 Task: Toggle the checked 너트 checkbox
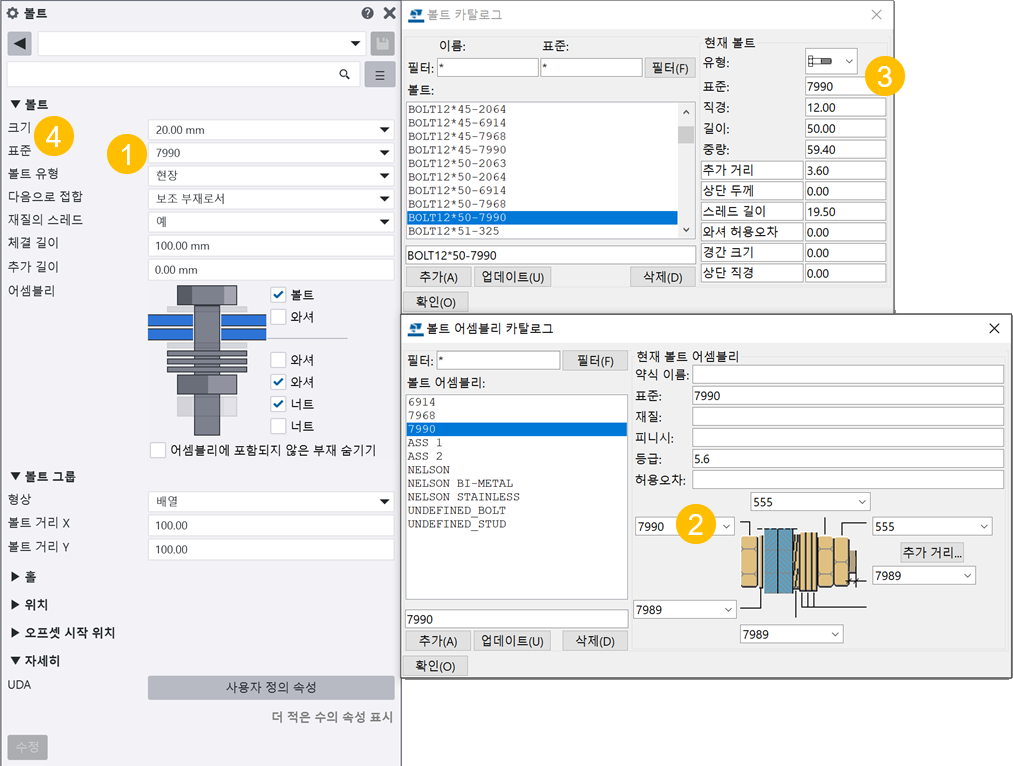tap(278, 404)
